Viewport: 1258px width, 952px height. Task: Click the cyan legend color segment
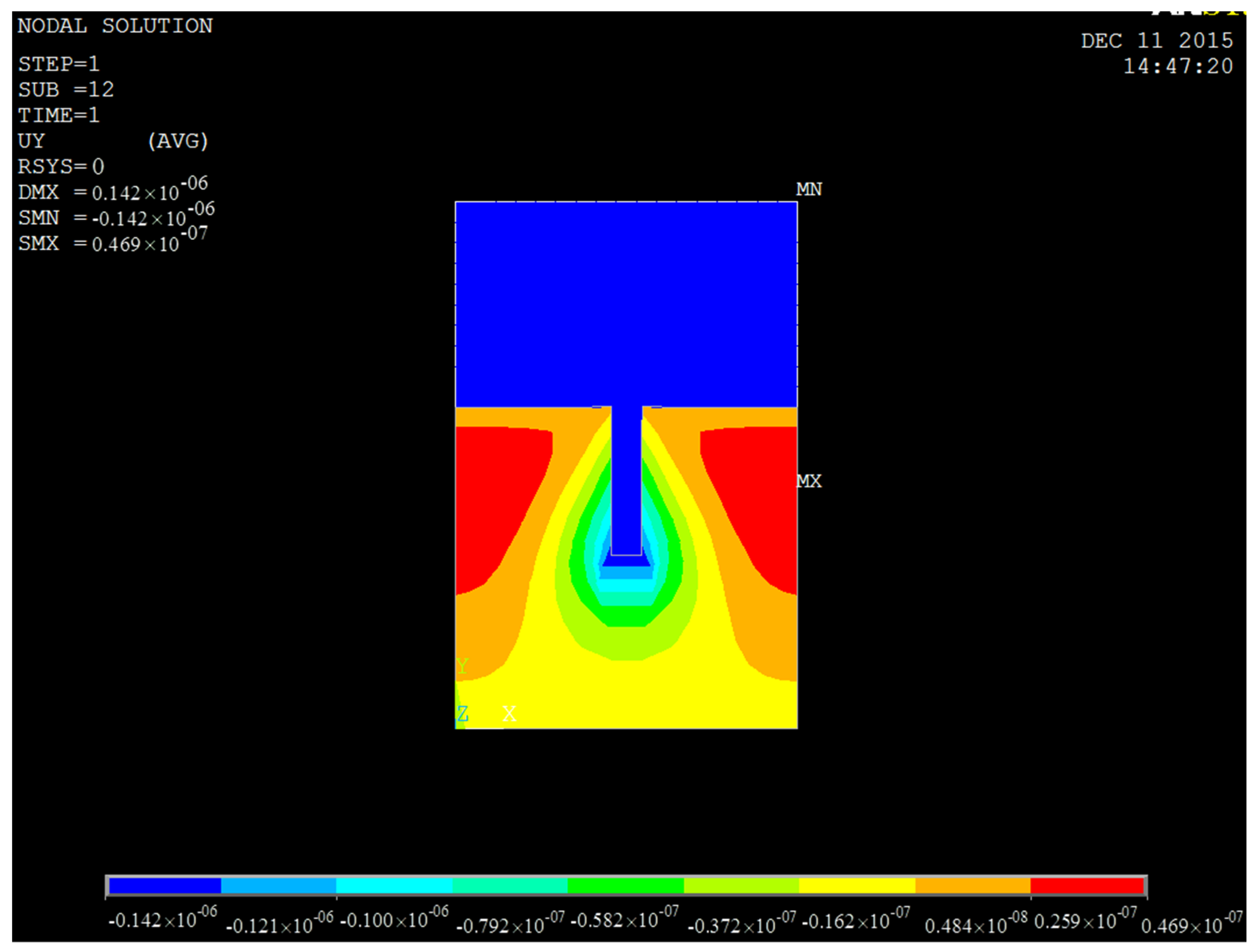pyautogui.click(x=394, y=886)
